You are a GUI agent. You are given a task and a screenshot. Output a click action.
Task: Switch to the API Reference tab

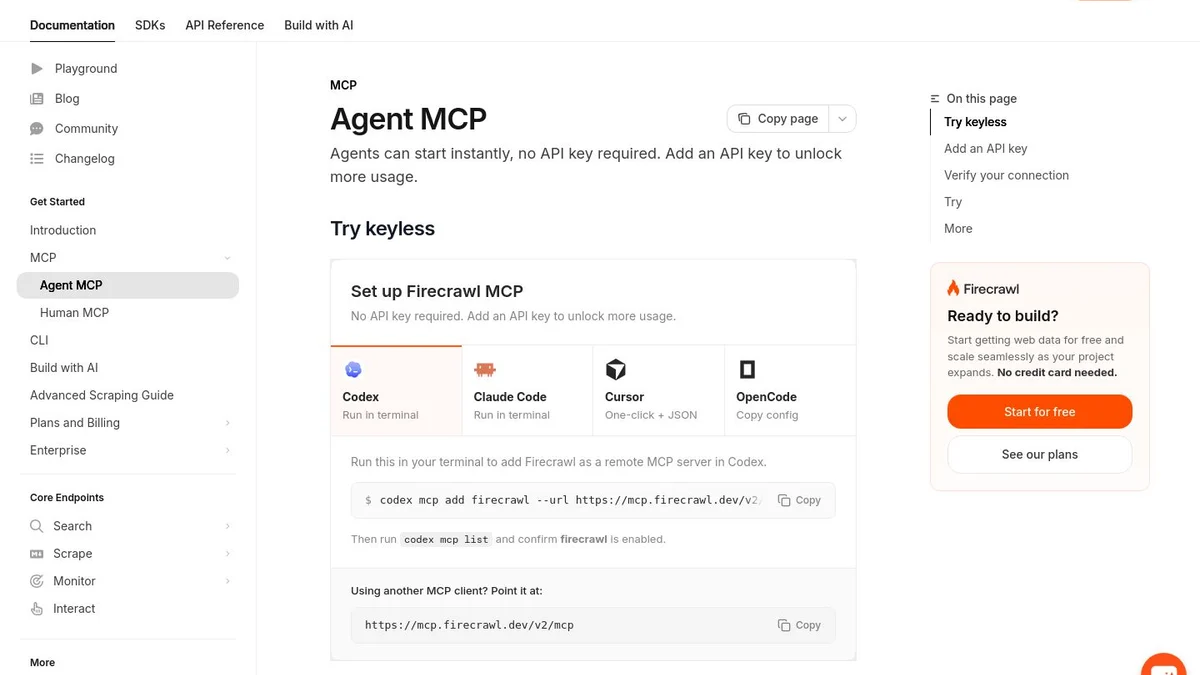[x=225, y=25]
